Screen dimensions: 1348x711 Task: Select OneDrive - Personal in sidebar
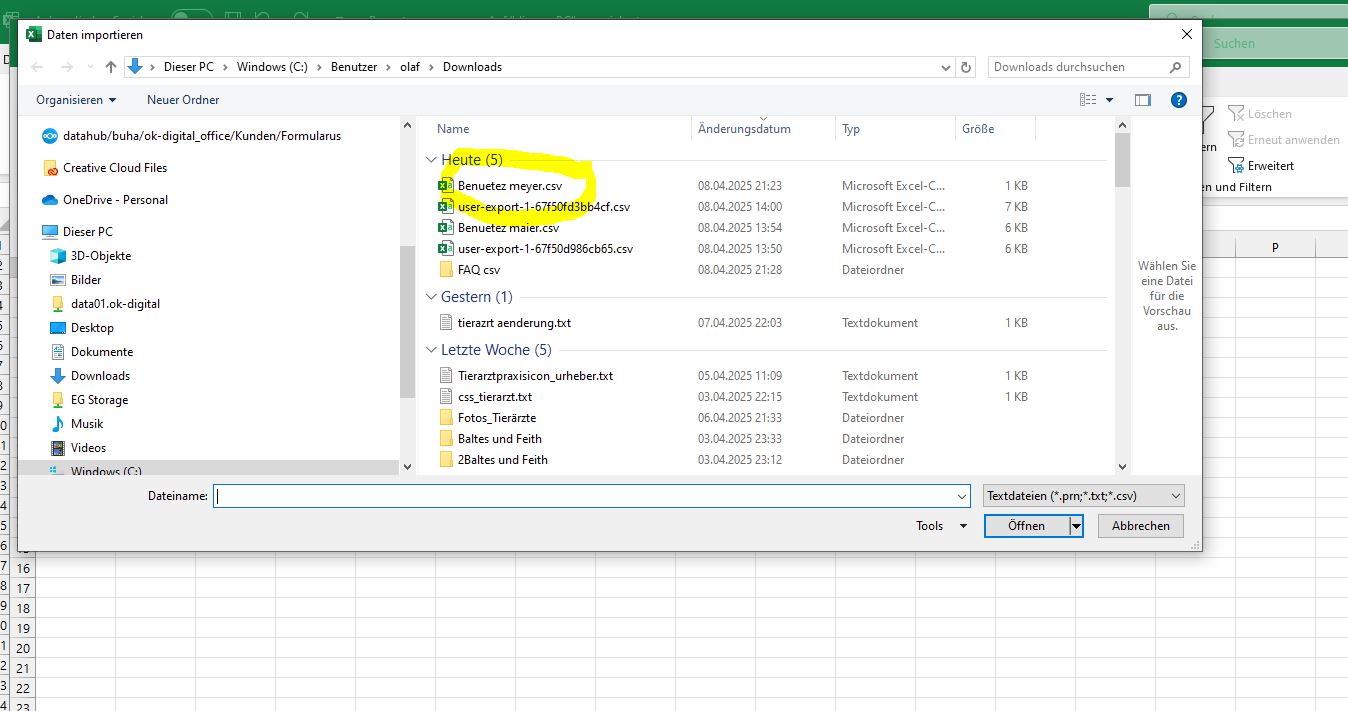pos(115,200)
